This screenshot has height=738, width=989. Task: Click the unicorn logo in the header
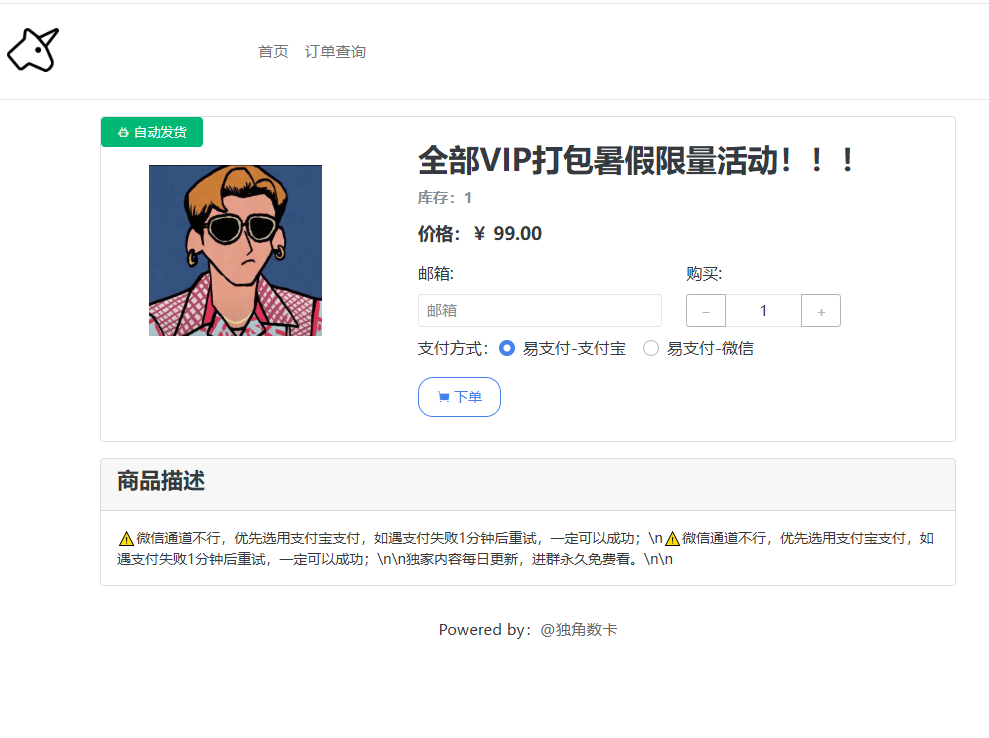tap(33, 50)
